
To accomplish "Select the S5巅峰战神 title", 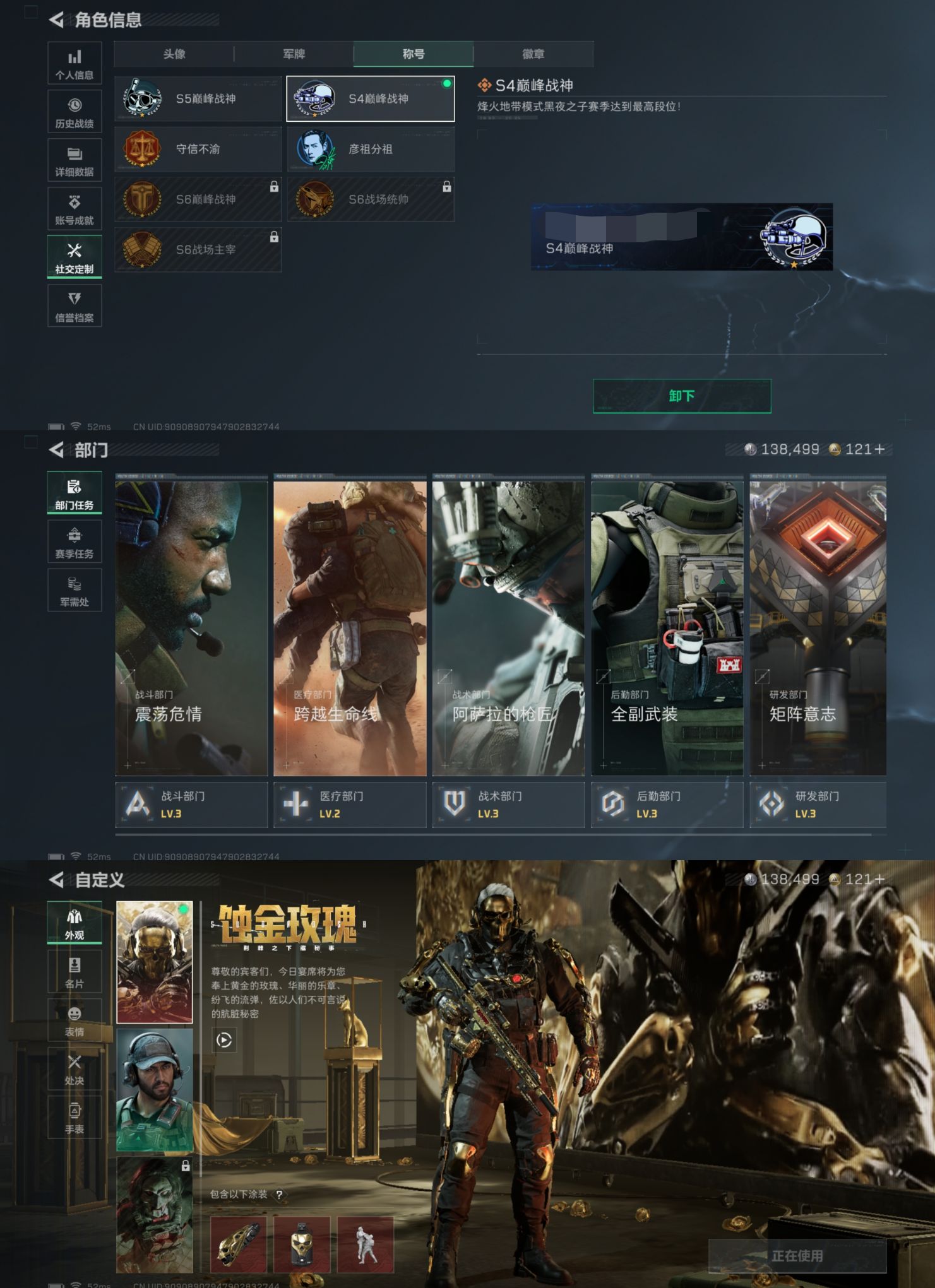I will tap(198, 99).
